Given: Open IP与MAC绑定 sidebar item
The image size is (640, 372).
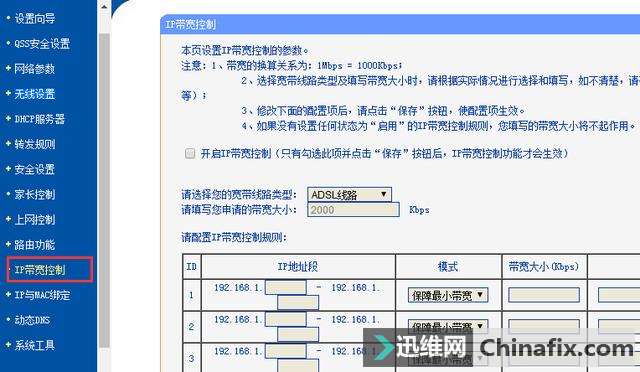Looking at the screenshot, I should pyautogui.click(x=42, y=295).
